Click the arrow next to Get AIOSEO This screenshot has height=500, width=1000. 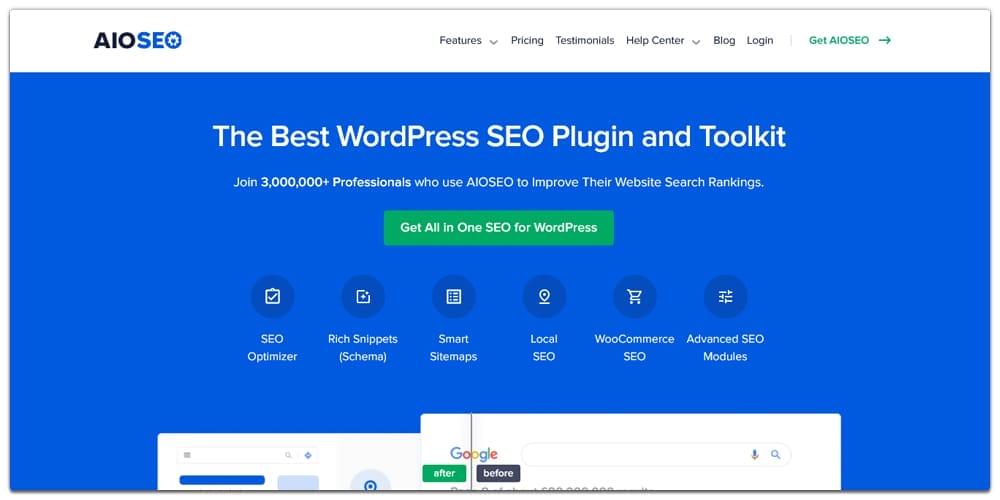pos(885,40)
